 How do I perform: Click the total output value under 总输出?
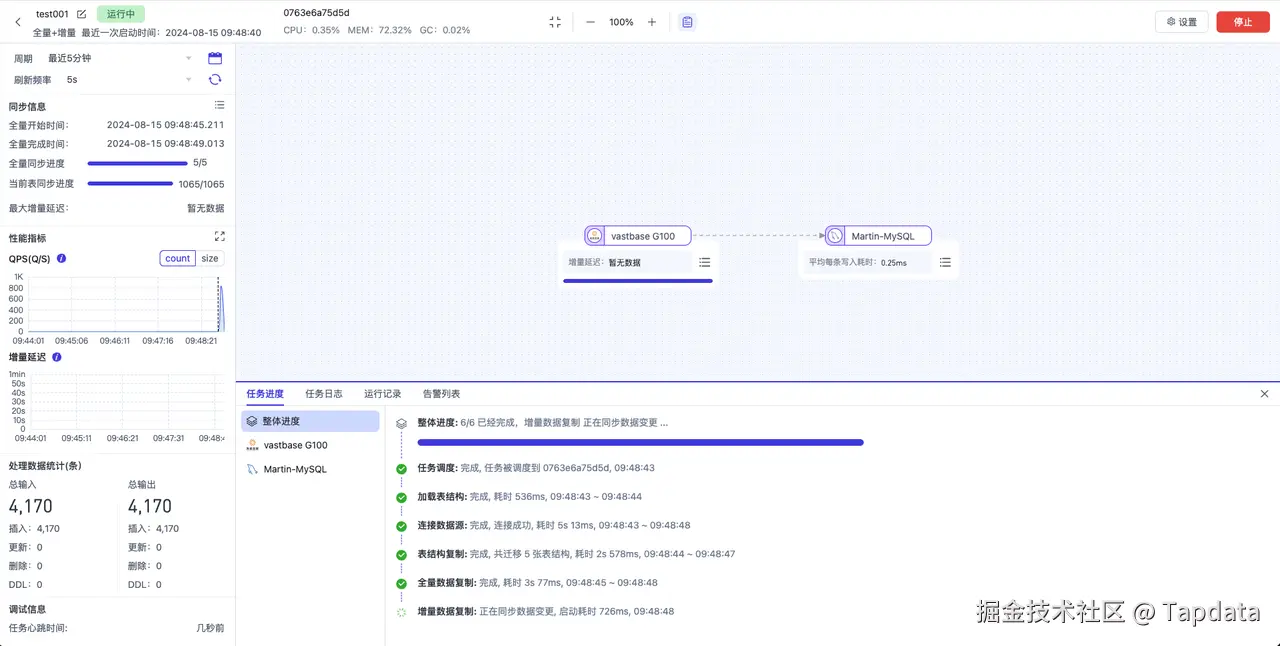pyautogui.click(x=150, y=506)
